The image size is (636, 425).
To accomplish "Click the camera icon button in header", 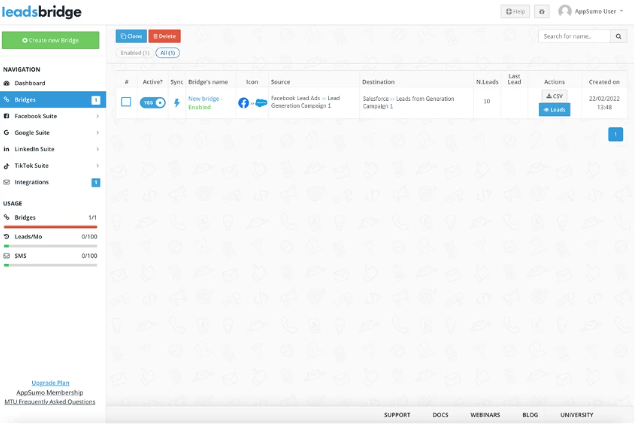I will coord(542,11).
